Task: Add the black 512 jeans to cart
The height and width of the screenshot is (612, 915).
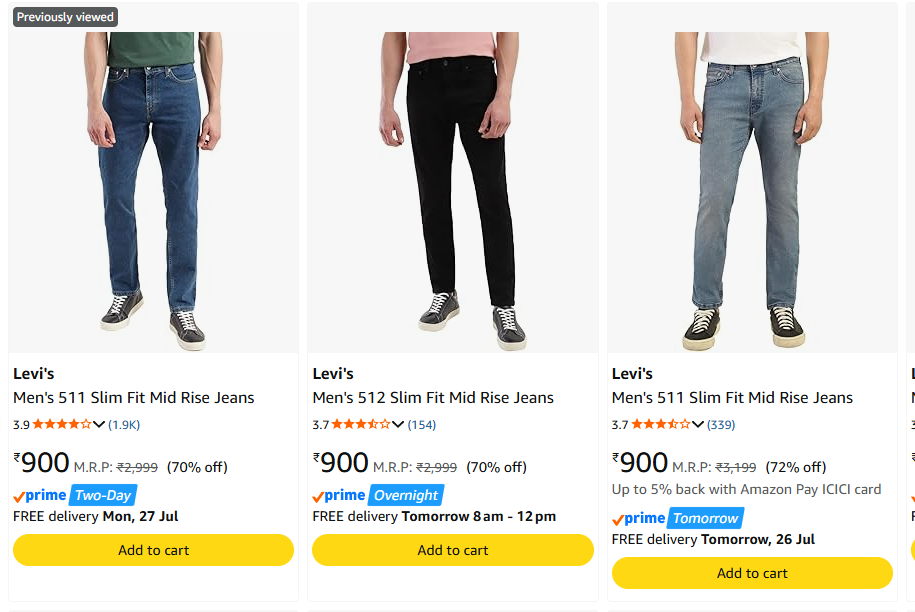Action: (453, 550)
